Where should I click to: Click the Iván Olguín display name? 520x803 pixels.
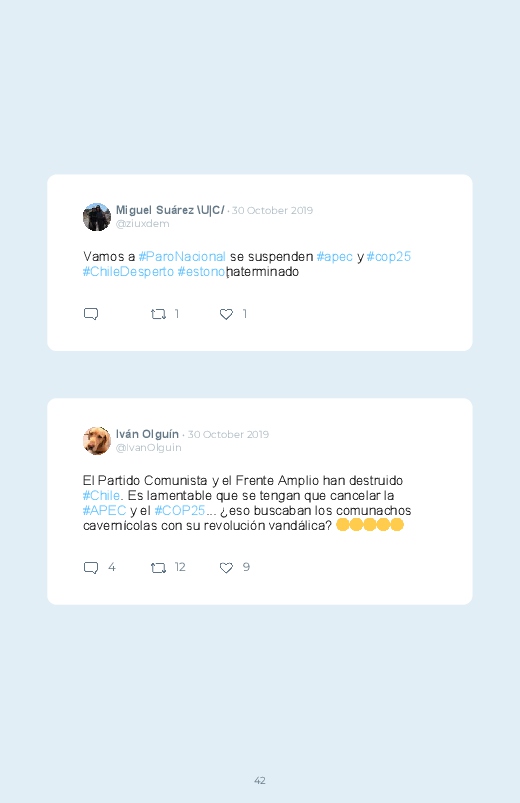click(x=147, y=434)
